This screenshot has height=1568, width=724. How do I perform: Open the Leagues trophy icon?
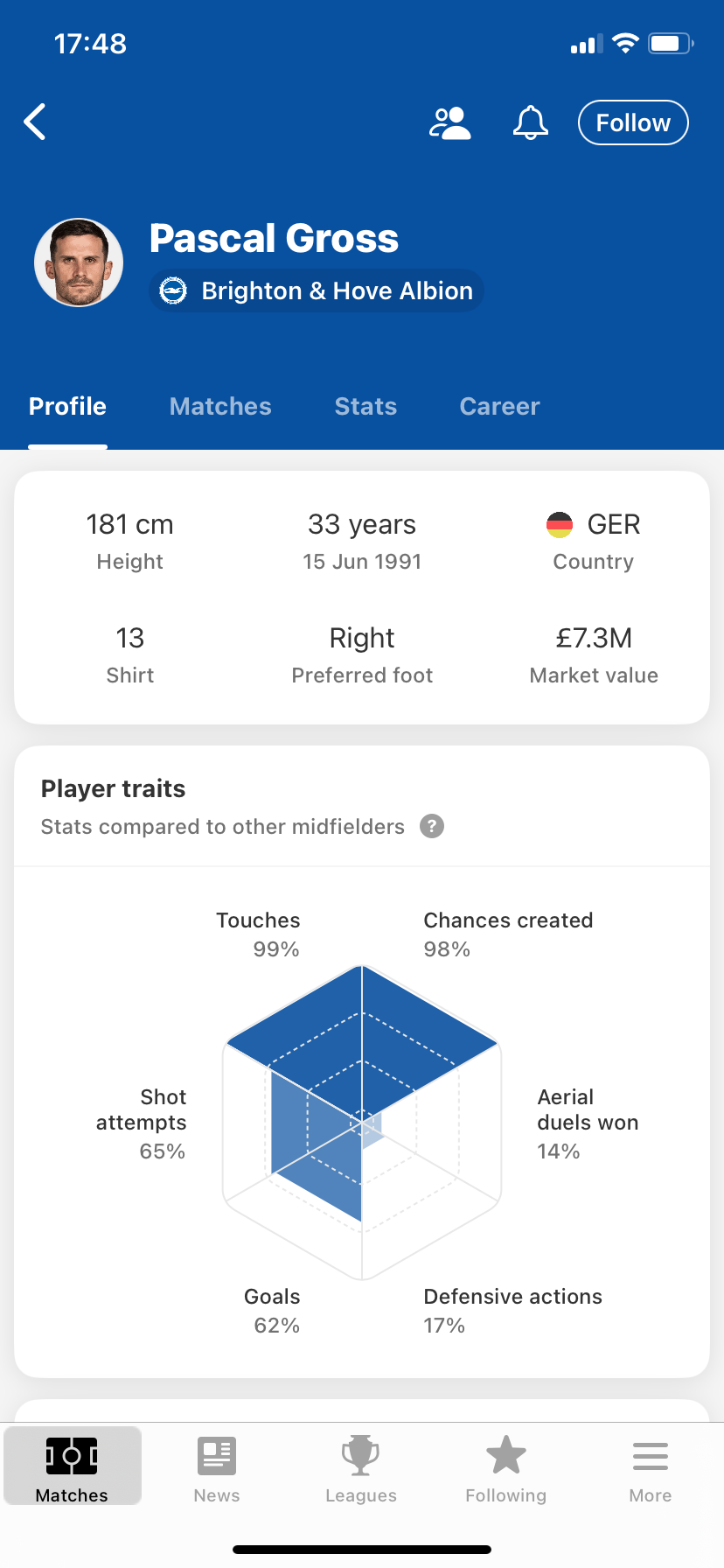[x=360, y=1457]
